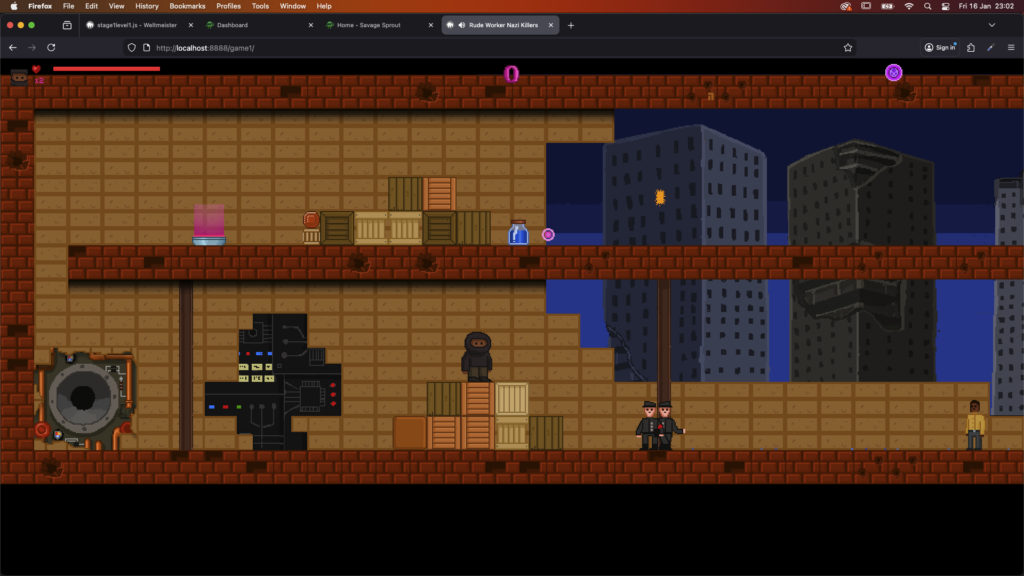Screen dimensions: 1024x576
Task: Click the Sign in button
Action: pyautogui.click(x=940, y=47)
